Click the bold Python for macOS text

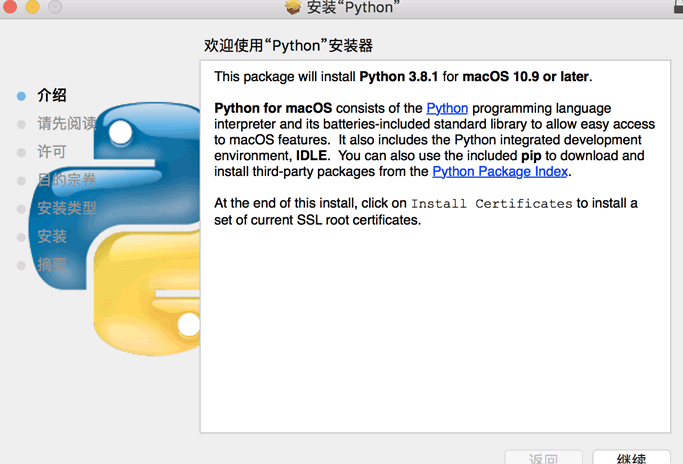click(x=273, y=108)
